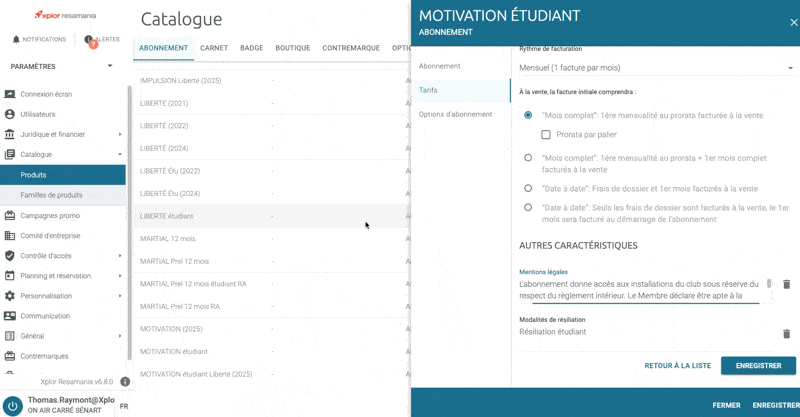This screenshot has height=417, width=800.
Task: Click the Utilisateurs person icon
Action: click(x=9, y=114)
